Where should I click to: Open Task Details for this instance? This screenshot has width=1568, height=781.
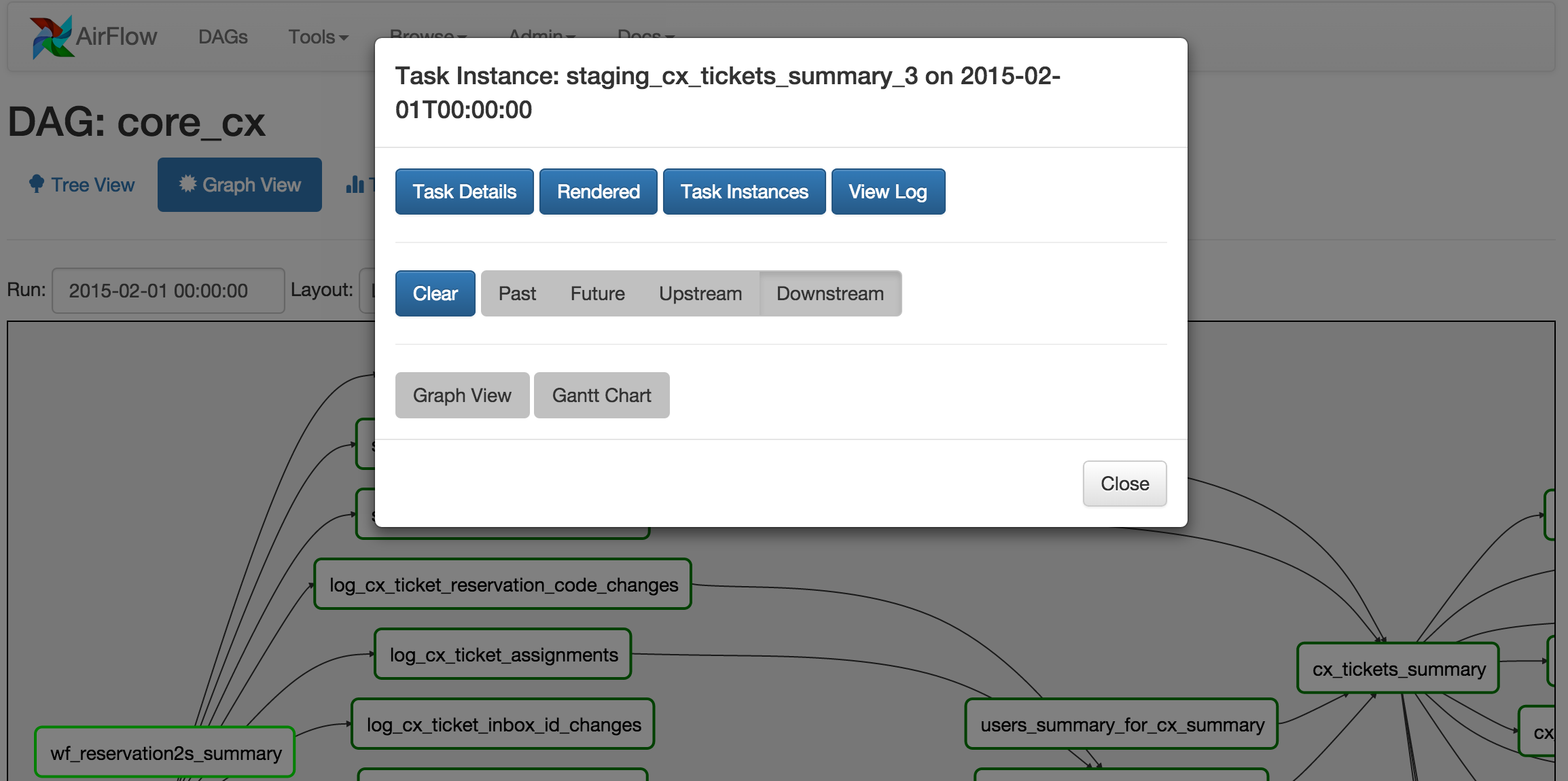pyautogui.click(x=463, y=190)
